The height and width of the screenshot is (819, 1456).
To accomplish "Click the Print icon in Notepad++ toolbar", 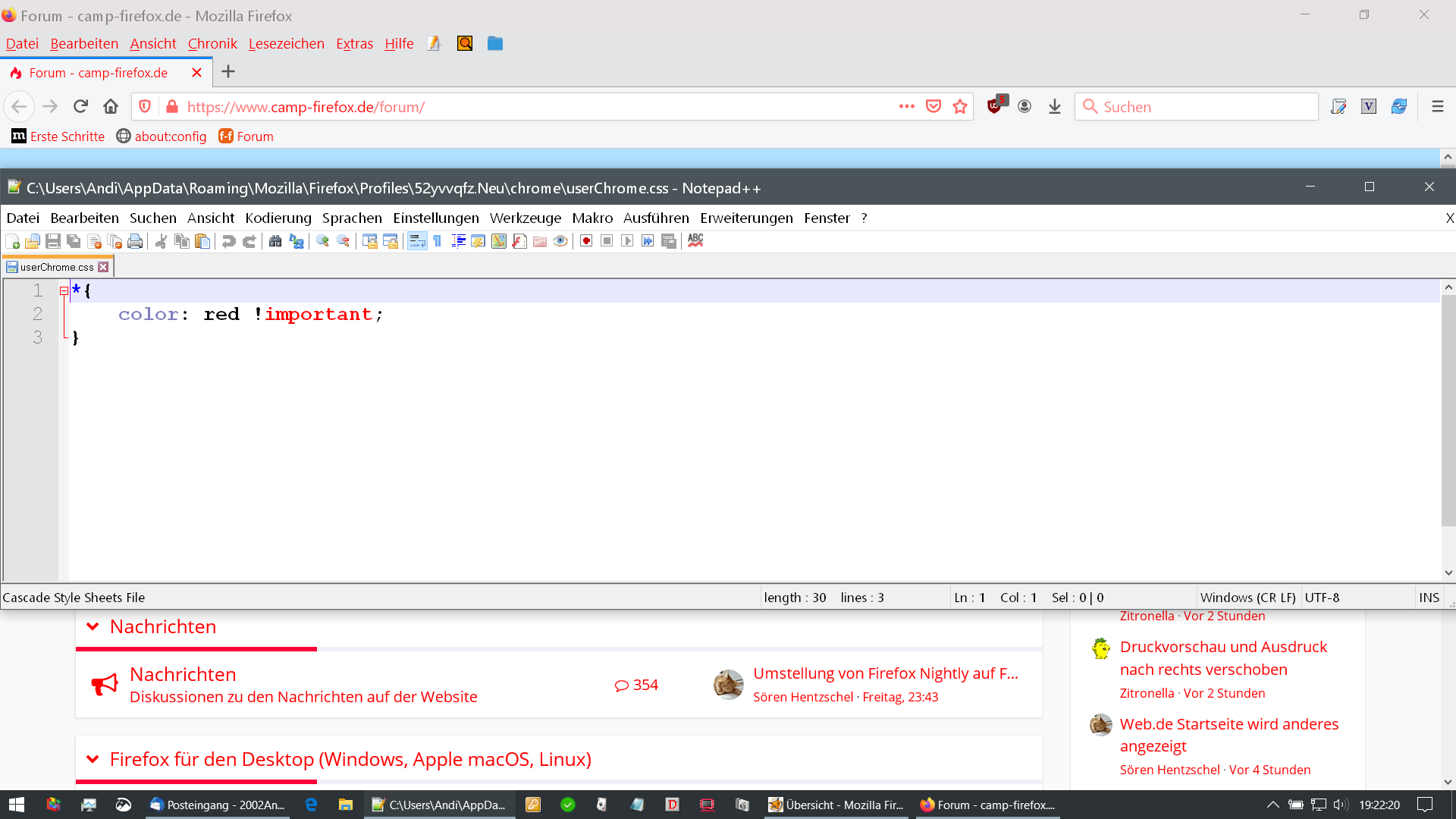I will (x=135, y=241).
